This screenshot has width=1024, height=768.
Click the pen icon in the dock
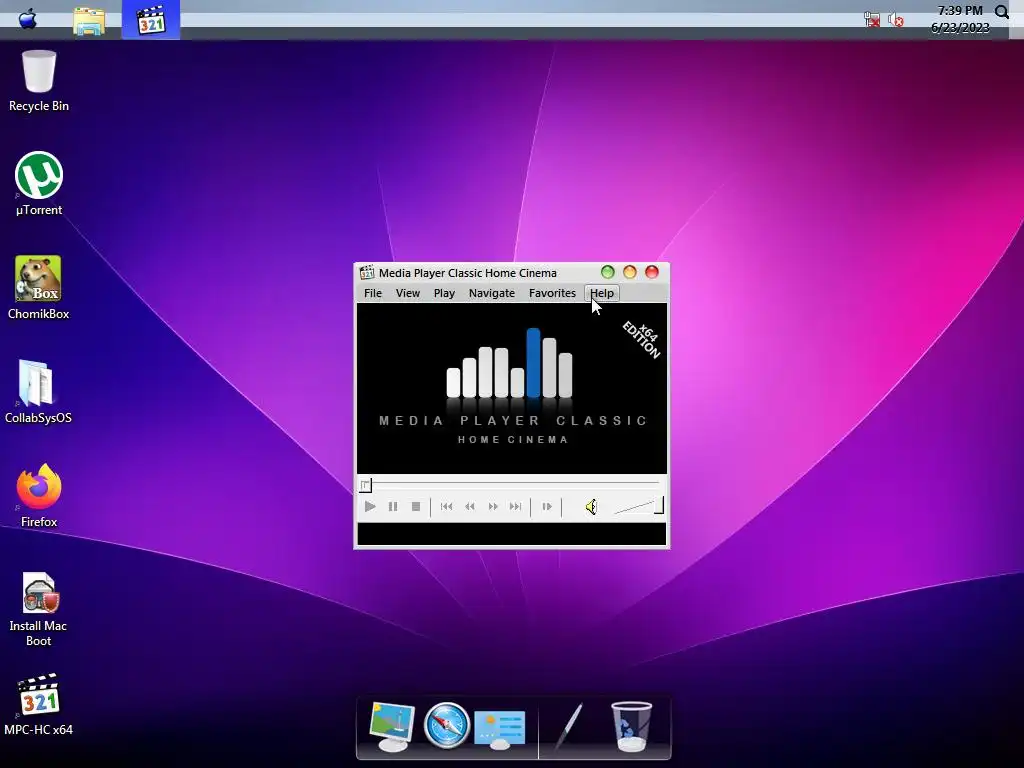[x=568, y=726]
